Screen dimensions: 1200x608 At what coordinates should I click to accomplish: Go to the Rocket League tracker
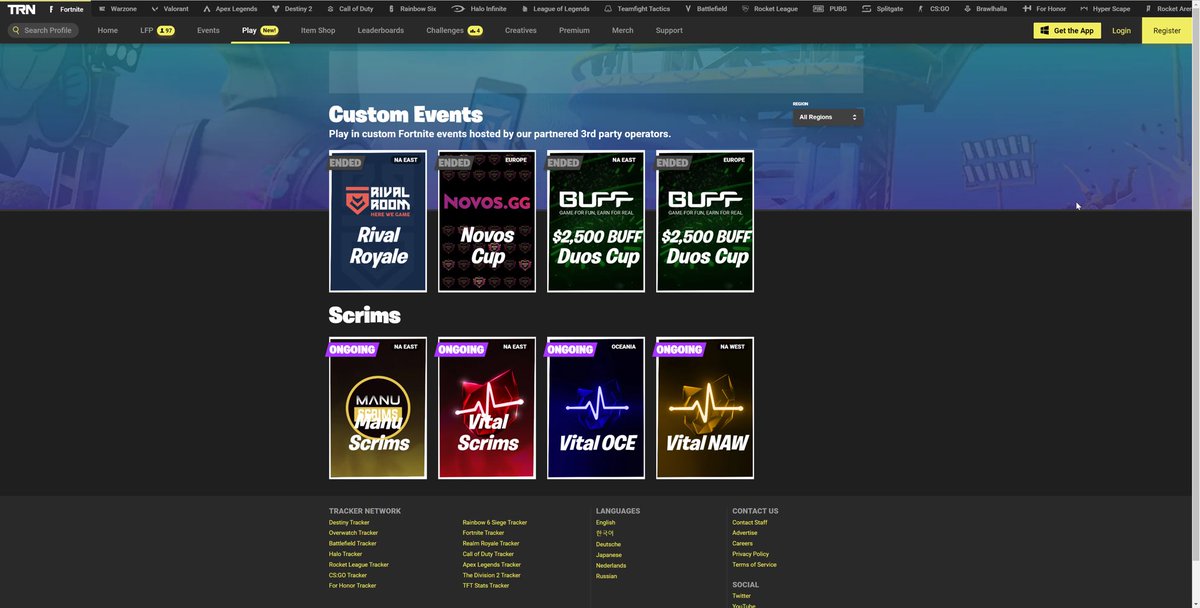click(x=769, y=8)
